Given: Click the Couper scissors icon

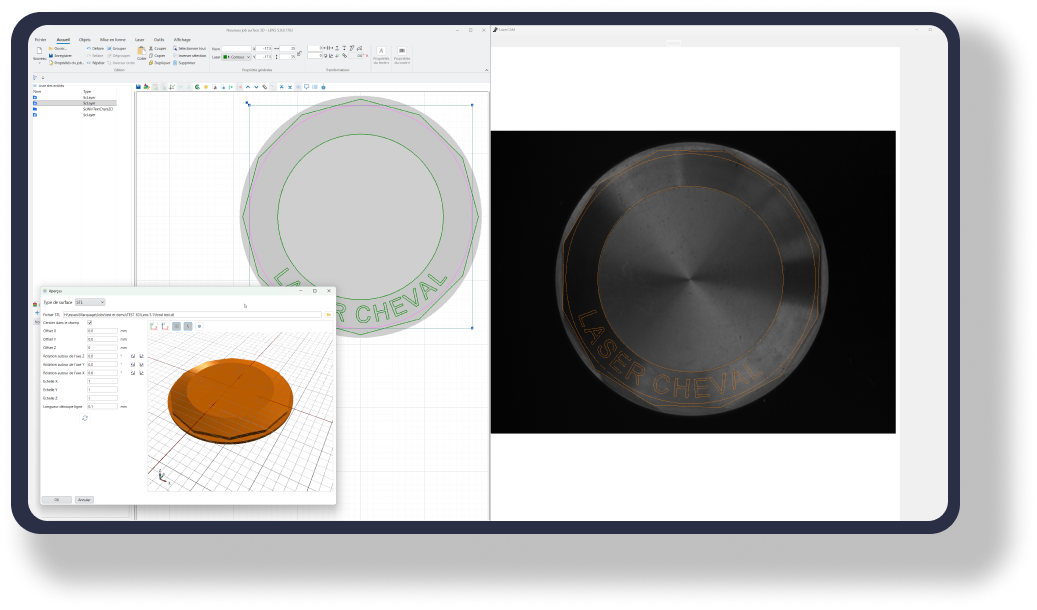Looking at the screenshot, I should tap(150, 48).
